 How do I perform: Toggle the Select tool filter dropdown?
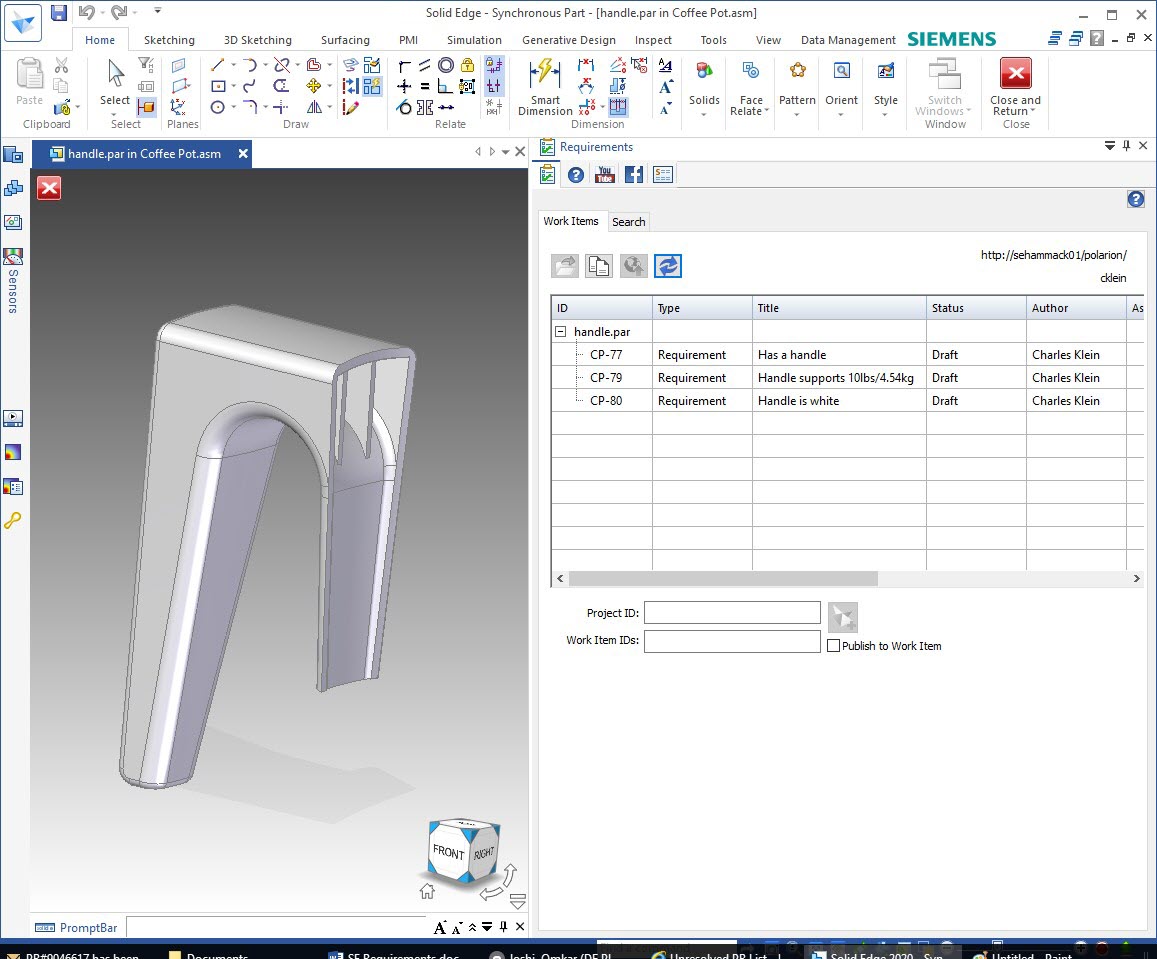click(113, 113)
